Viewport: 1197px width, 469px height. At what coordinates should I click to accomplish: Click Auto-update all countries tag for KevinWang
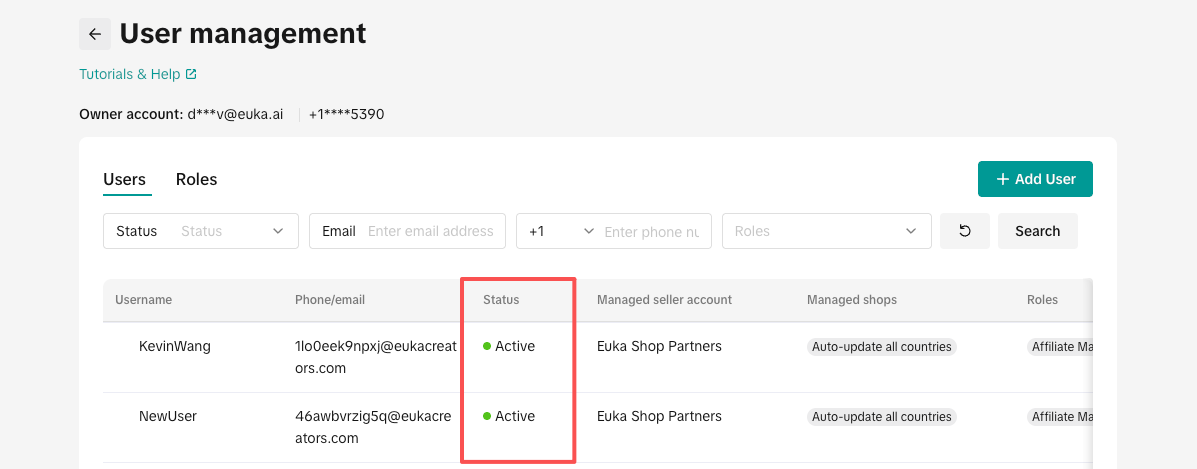(x=882, y=347)
